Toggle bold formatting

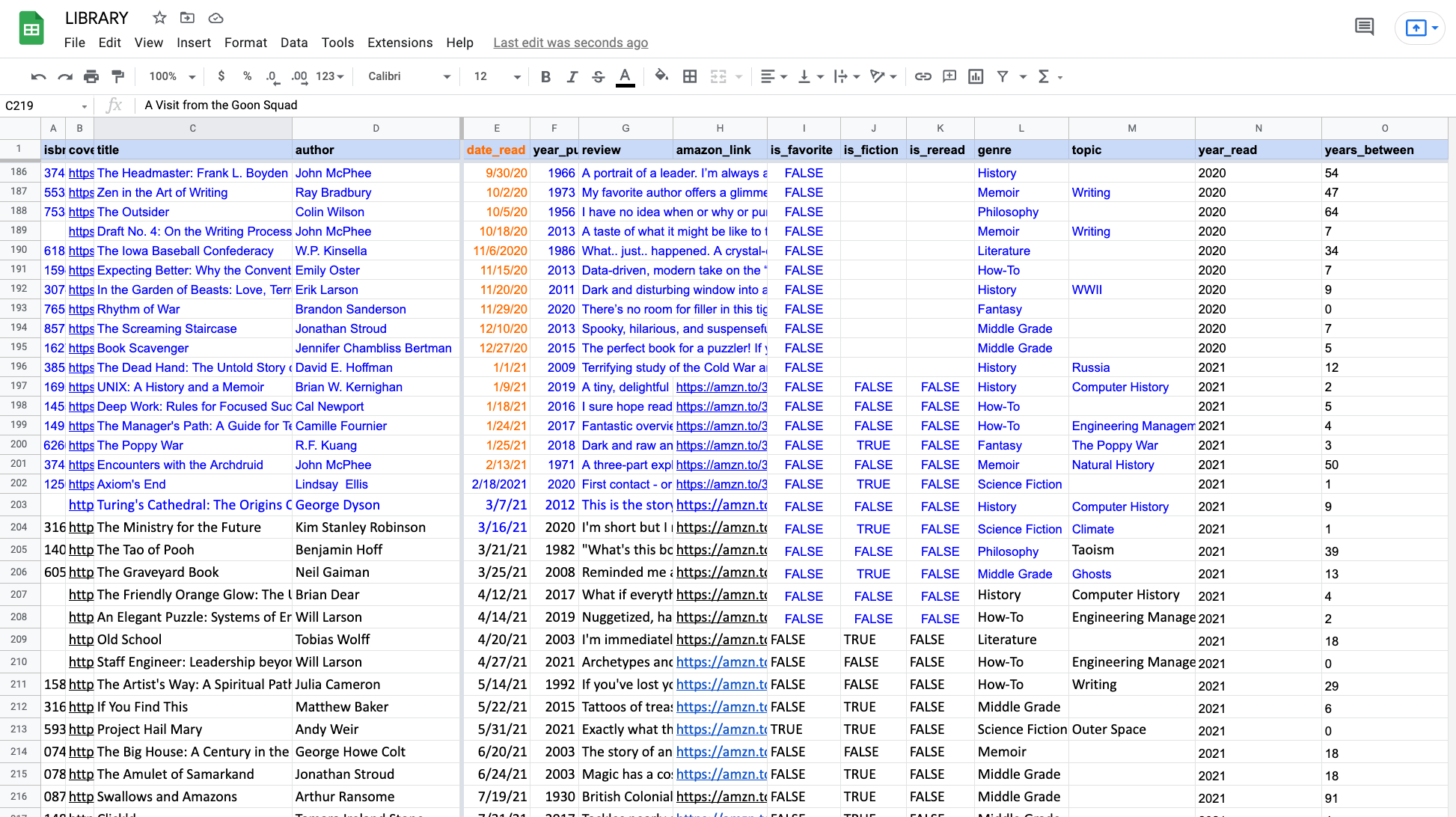(545, 76)
